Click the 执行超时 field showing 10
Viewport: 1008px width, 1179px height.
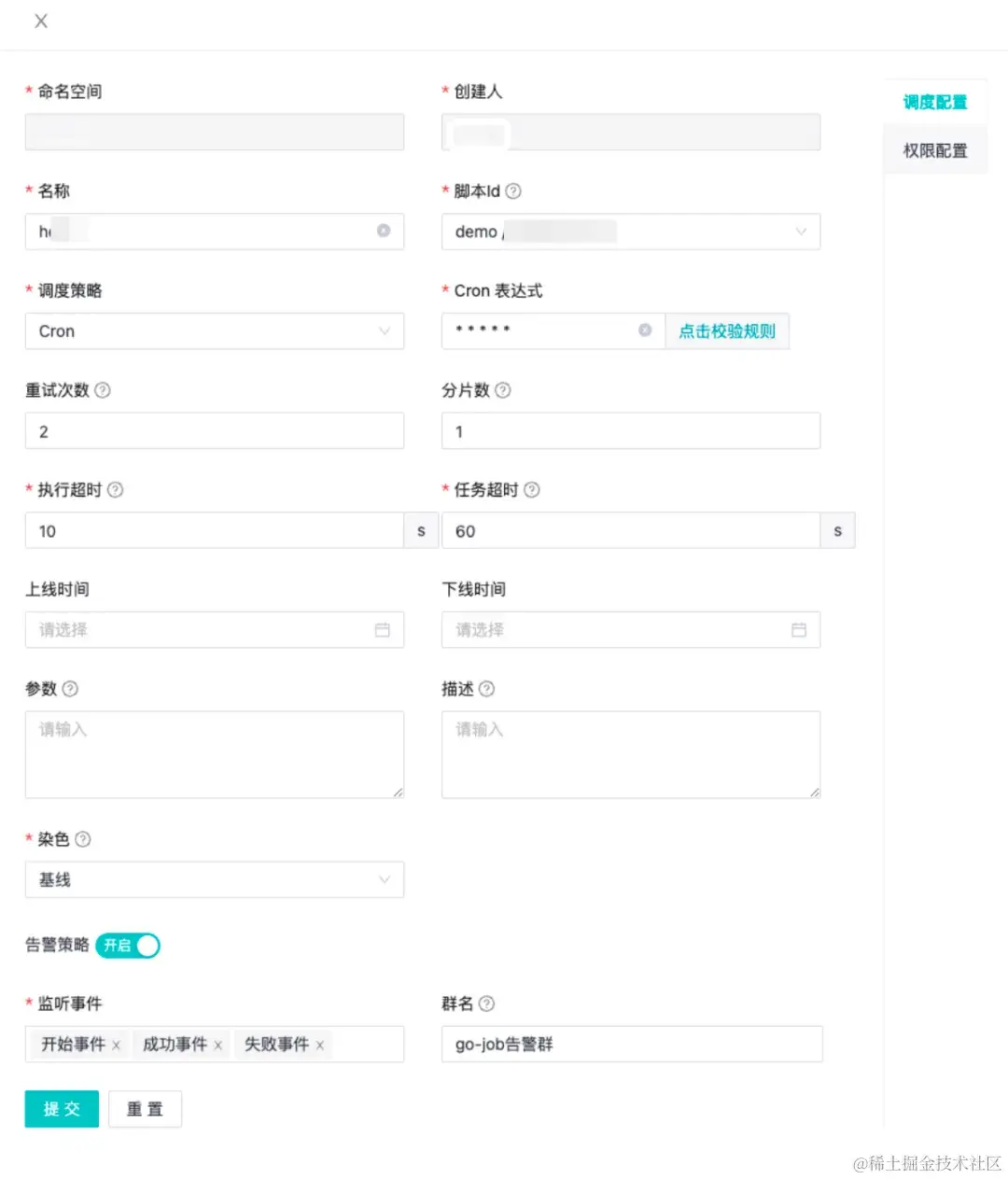[x=215, y=530]
